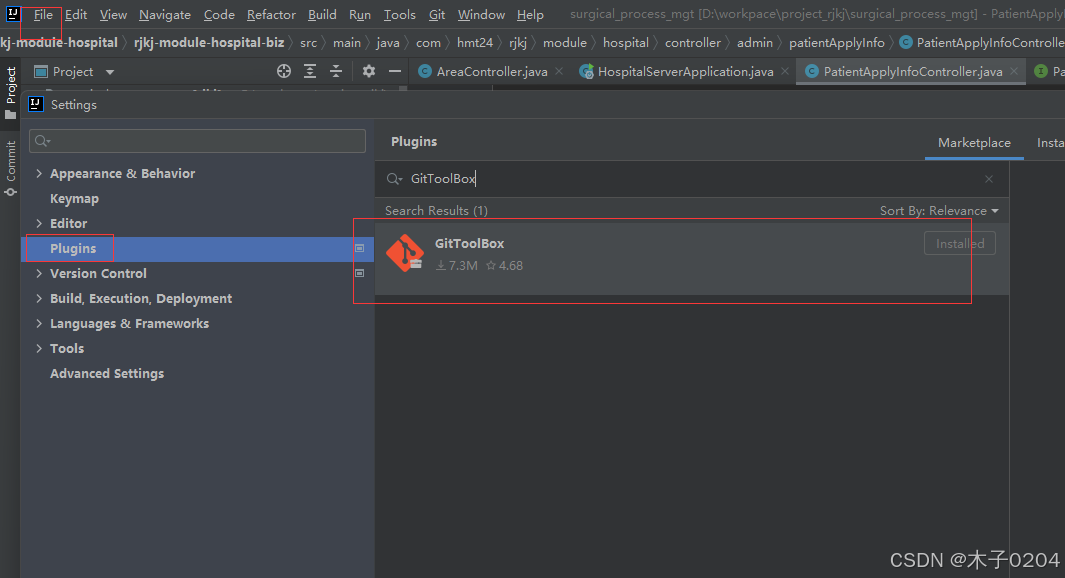Viewport: 1065px width, 578px height.
Task: Open the Edit menu
Action: click(75, 14)
